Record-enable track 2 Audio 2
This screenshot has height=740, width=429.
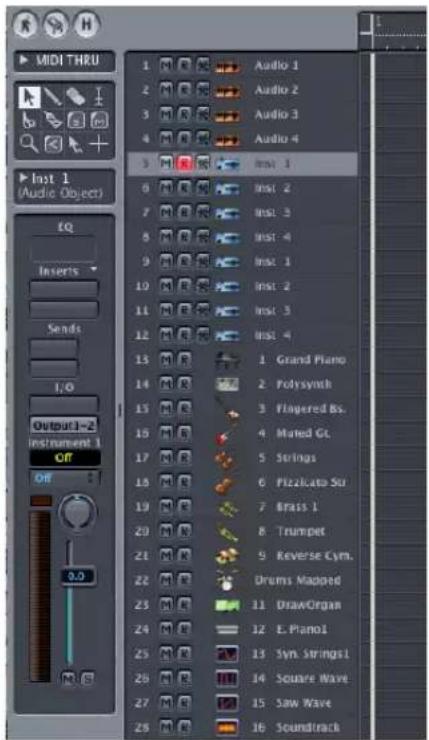(184, 90)
